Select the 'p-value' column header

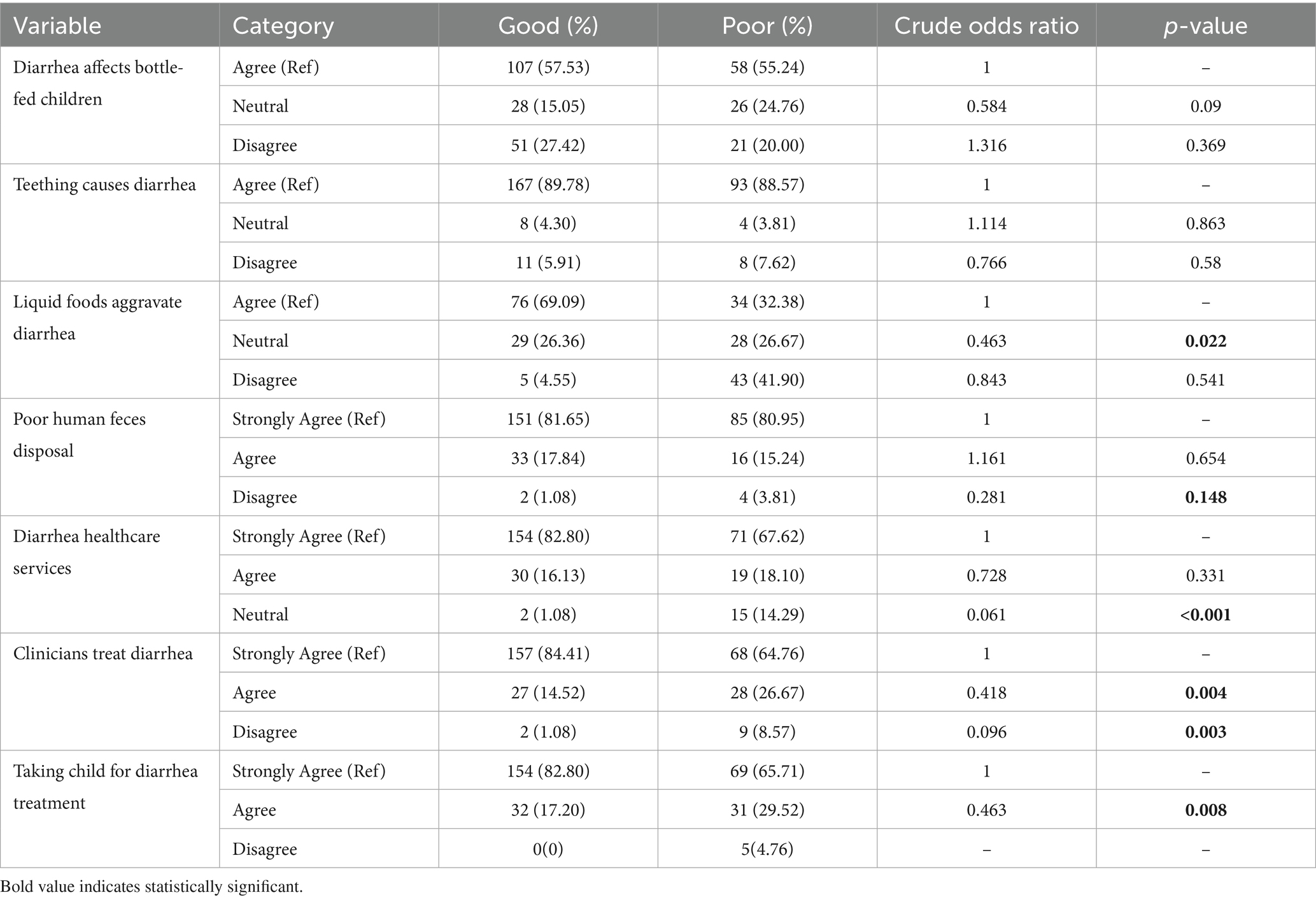(1205, 25)
